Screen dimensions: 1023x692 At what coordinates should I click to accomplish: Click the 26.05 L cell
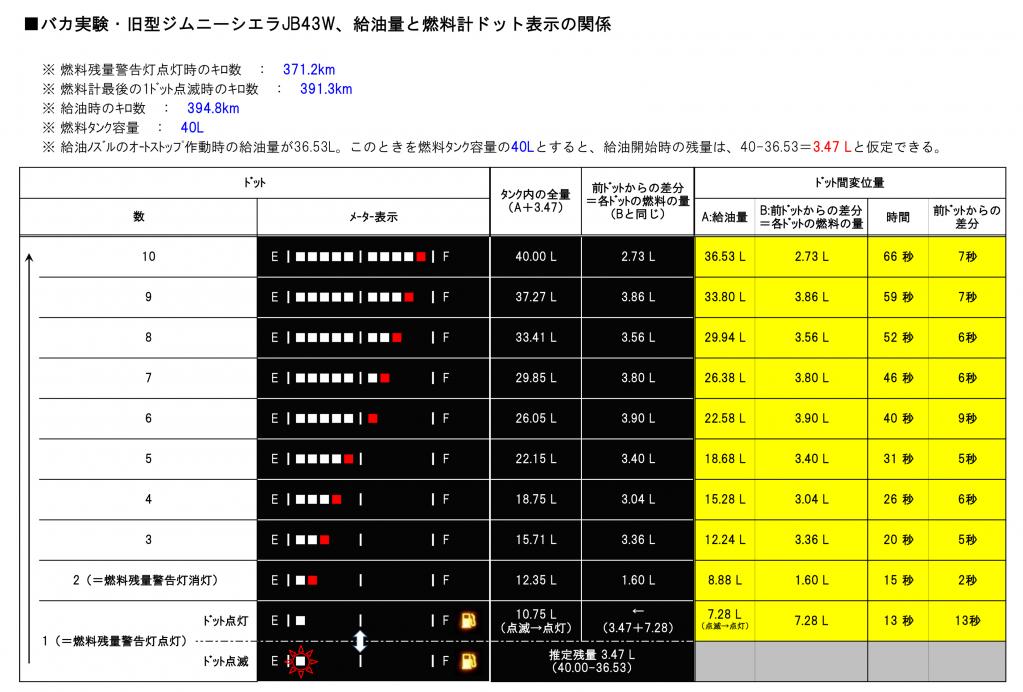536,418
